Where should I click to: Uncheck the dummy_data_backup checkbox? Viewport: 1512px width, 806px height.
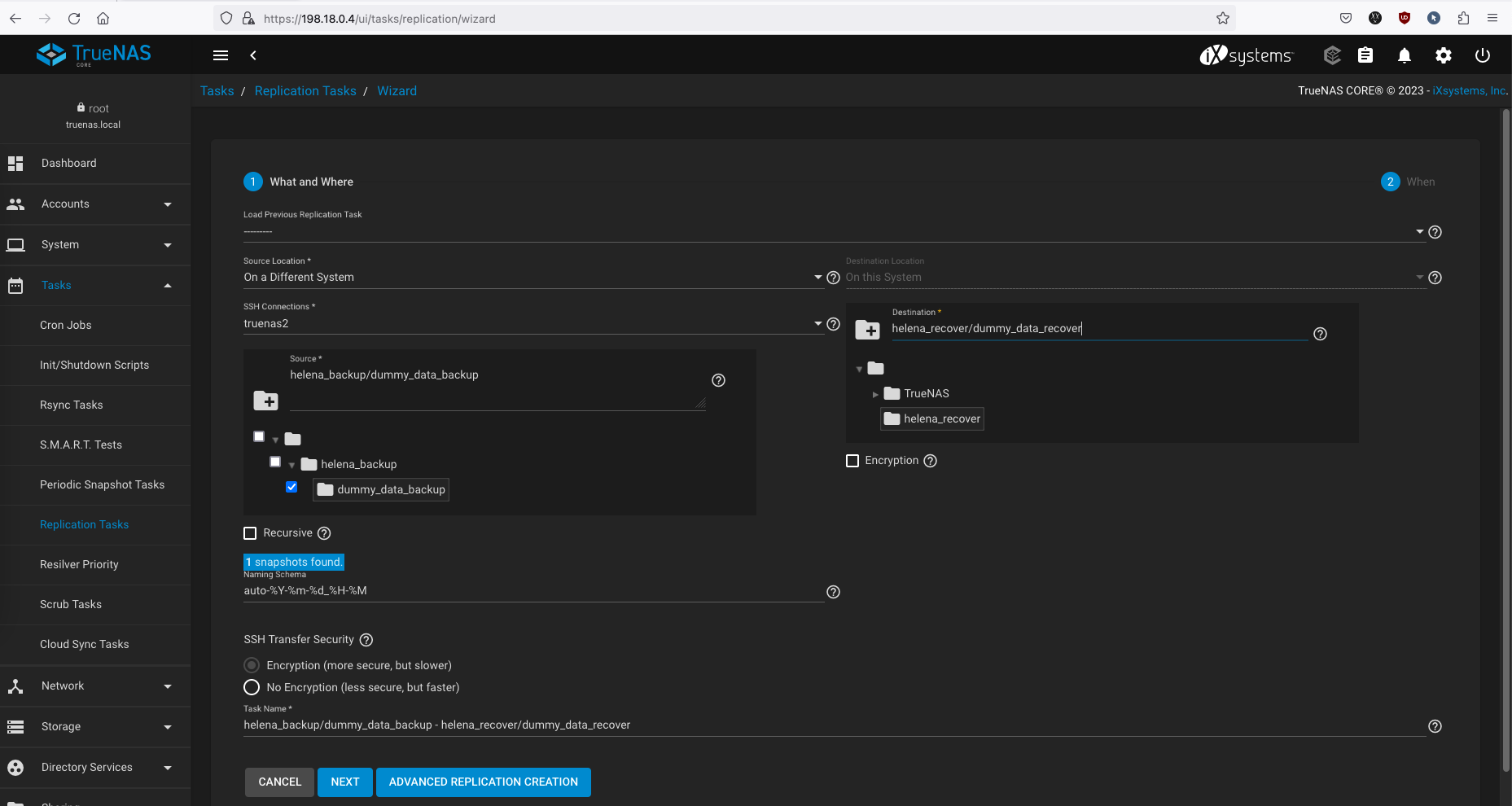pos(291,487)
